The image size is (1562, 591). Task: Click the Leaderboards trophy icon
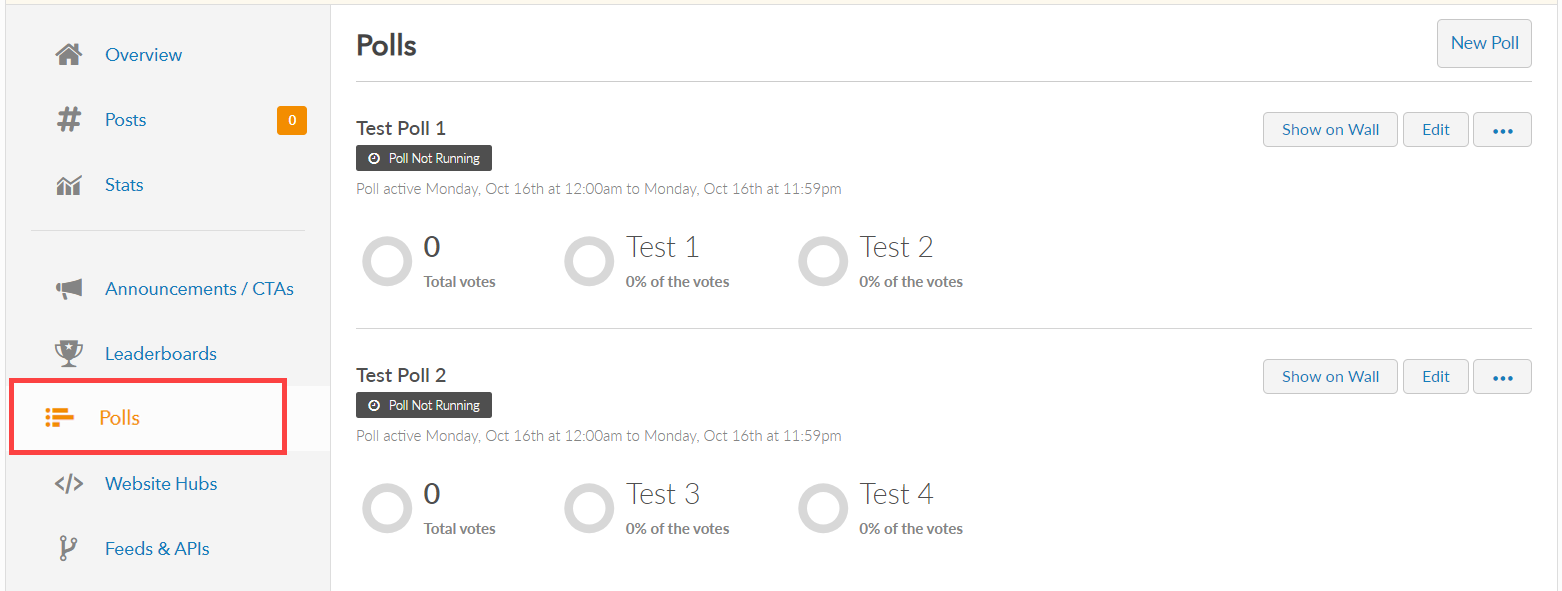[68, 354]
